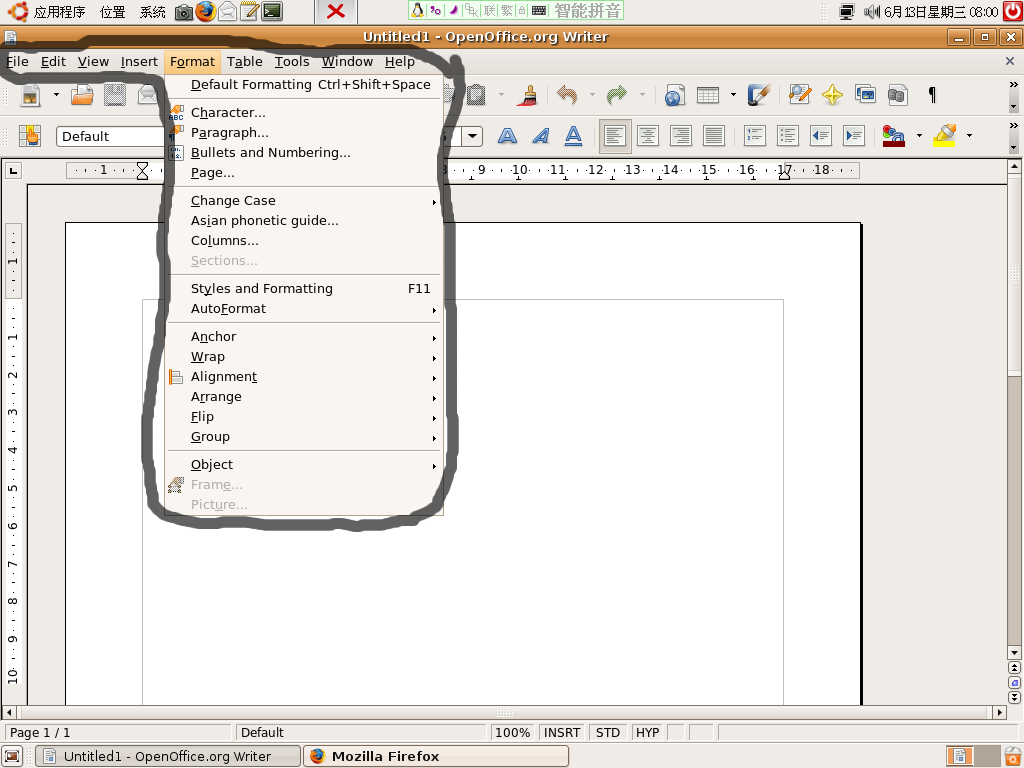Image resolution: width=1024 pixels, height=768 pixels.
Task: Open the Navigator star icon
Action: point(832,95)
